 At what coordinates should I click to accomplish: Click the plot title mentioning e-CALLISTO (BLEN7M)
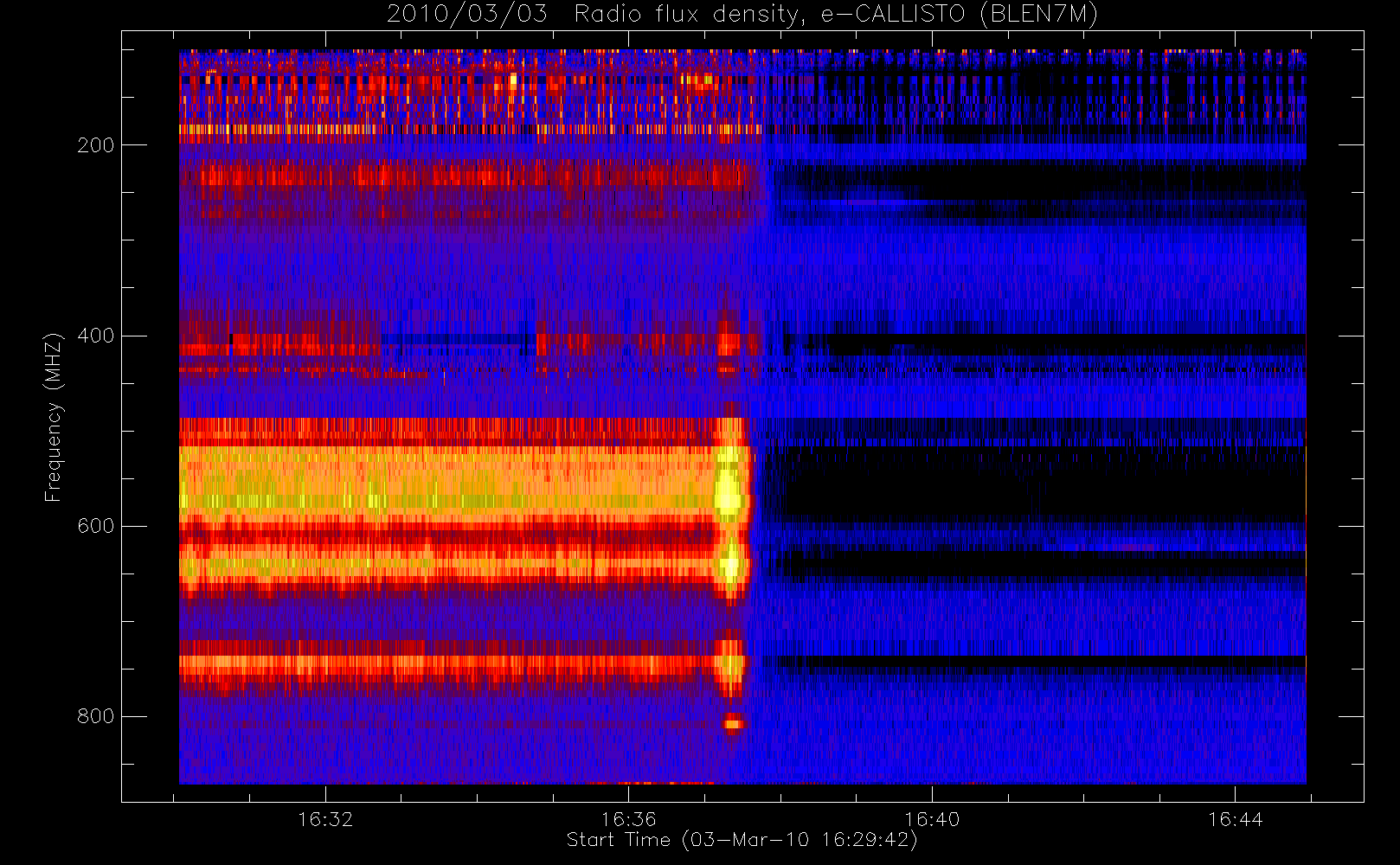pyautogui.click(x=742, y=14)
